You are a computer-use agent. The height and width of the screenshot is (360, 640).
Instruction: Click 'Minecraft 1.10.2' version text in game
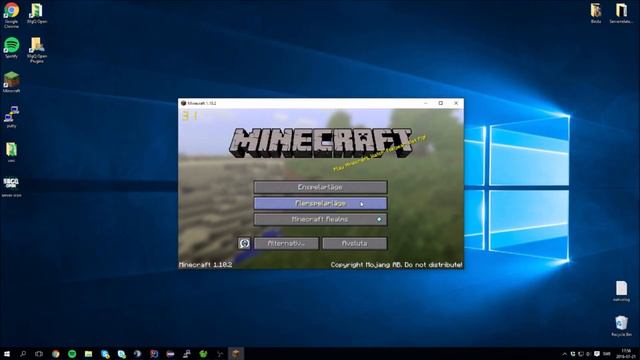tap(206, 265)
